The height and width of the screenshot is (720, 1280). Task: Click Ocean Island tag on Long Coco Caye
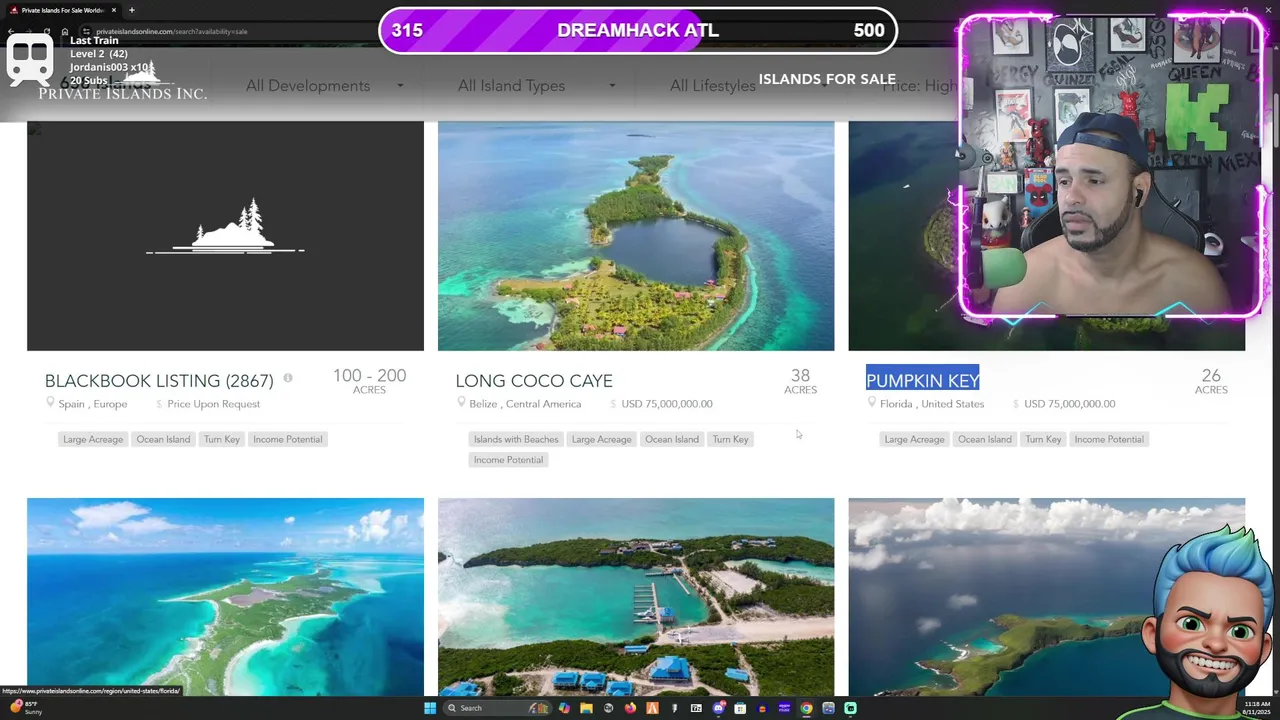tap(672, 439)
